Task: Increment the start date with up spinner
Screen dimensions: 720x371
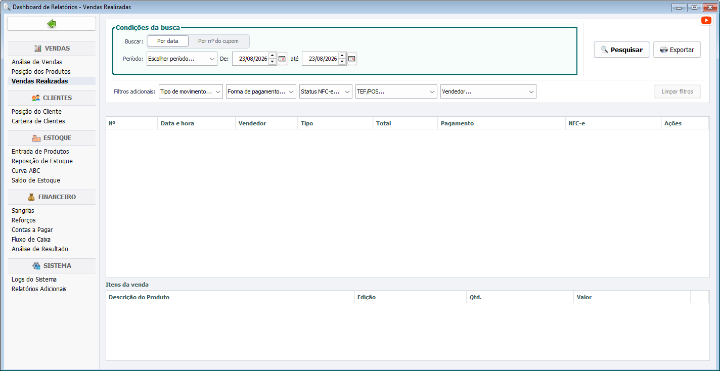Action: pyautogui.click(x=272, y=56)
